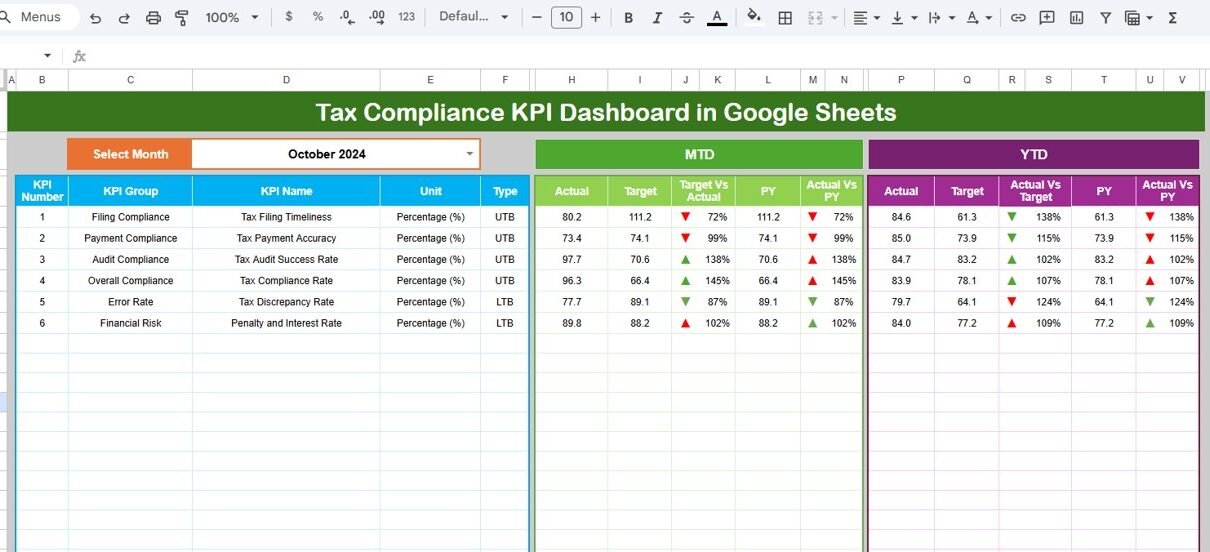Open the Menus search box
The image size is (1210, 552).
pos(32,17)
